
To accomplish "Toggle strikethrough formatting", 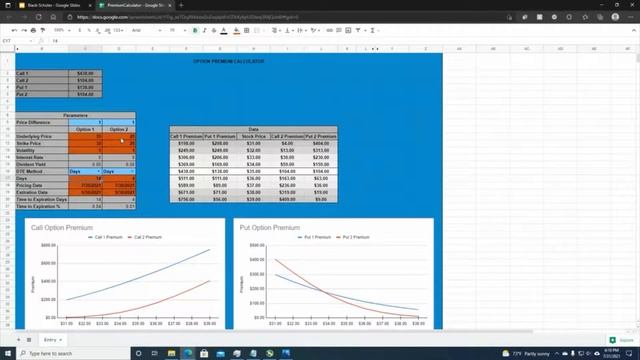I will [x=213, y=31].
